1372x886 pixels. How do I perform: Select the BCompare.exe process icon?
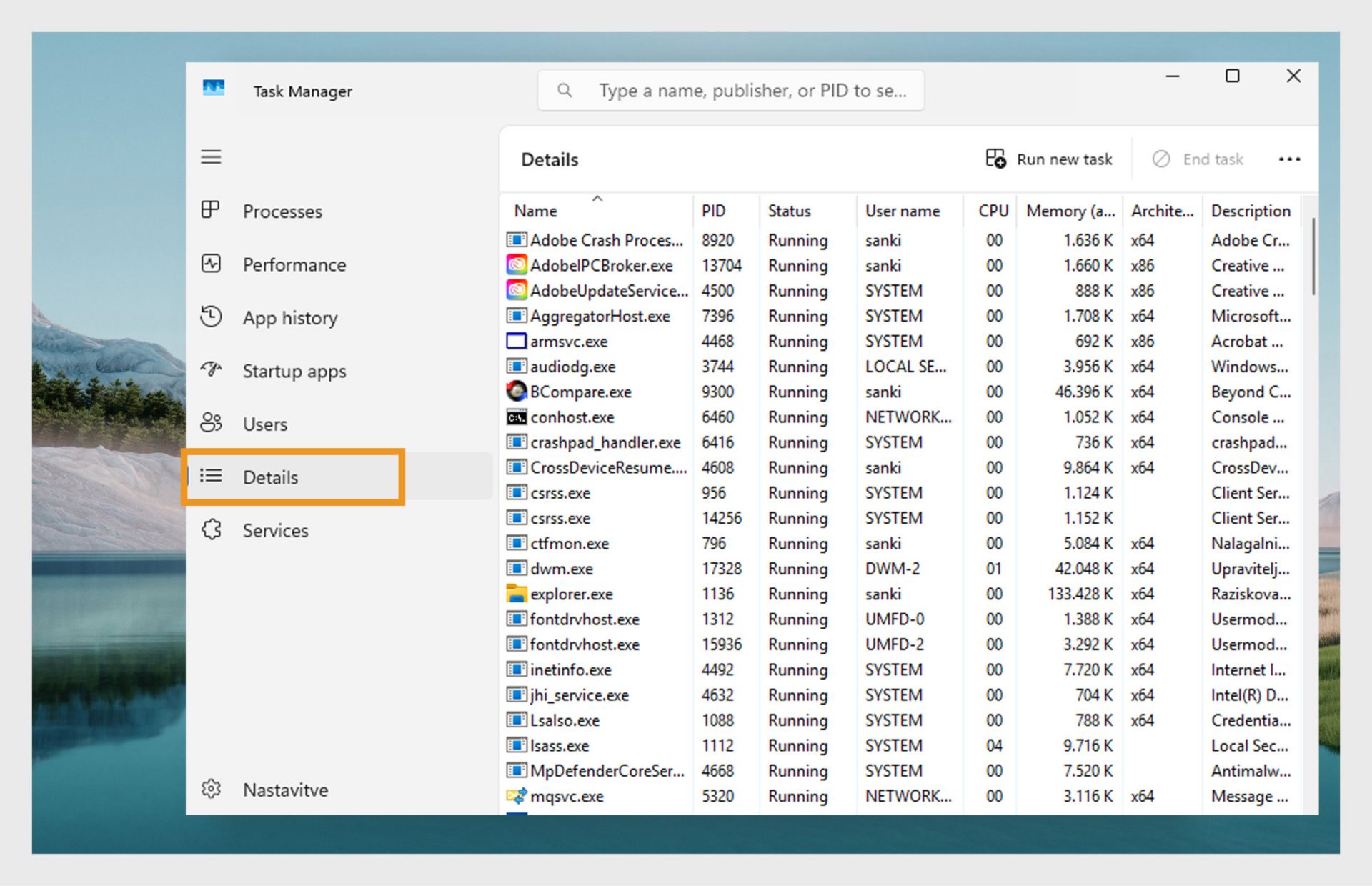pos(516,392)
